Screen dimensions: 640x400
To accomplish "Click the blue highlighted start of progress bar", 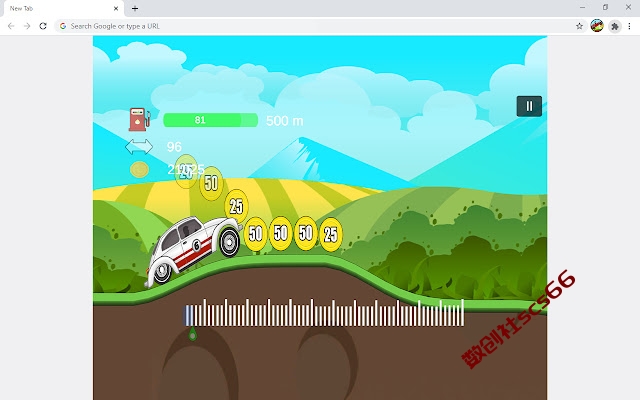I will pos(189,315).
